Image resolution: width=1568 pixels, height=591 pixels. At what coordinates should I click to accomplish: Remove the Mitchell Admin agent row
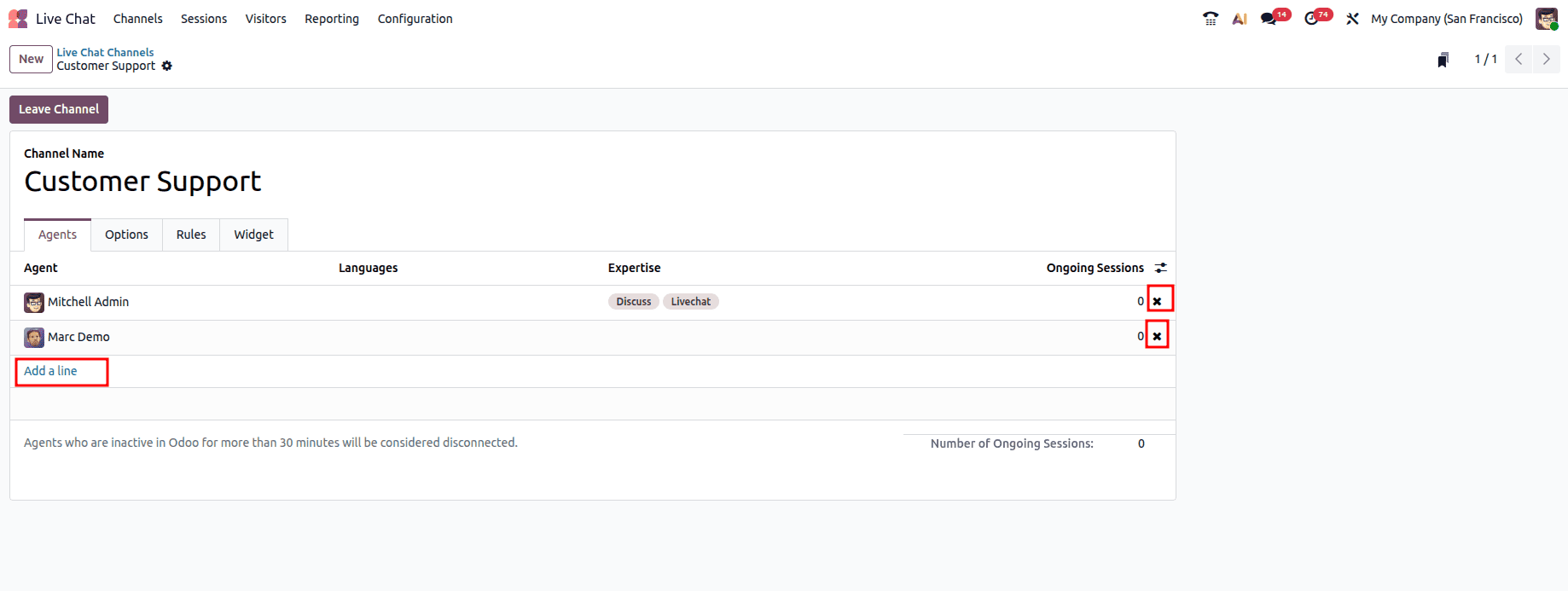[x=1158, y=301]
